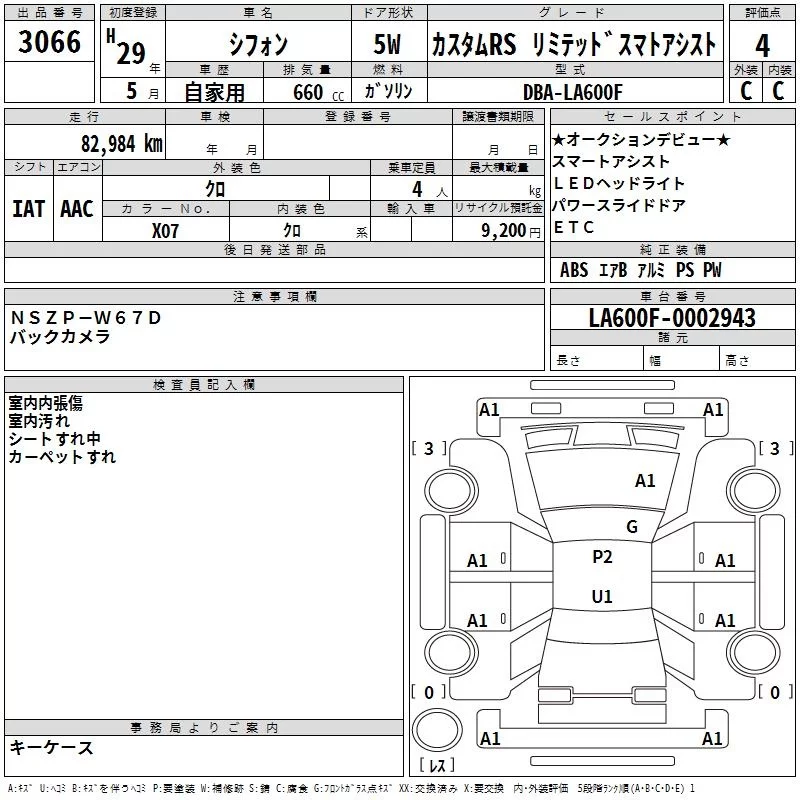Select the top-left tire rating [3]

(429, 449)
